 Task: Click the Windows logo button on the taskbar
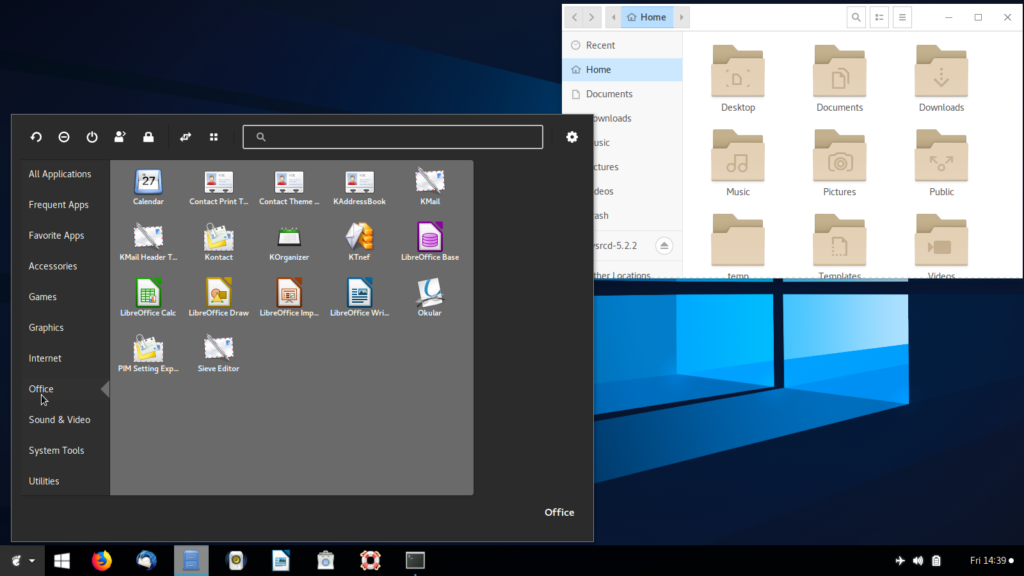click(62, 561)
